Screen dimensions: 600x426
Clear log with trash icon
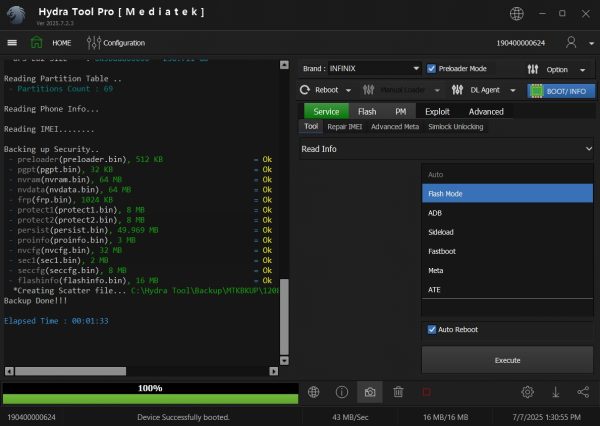click(398, 392)
